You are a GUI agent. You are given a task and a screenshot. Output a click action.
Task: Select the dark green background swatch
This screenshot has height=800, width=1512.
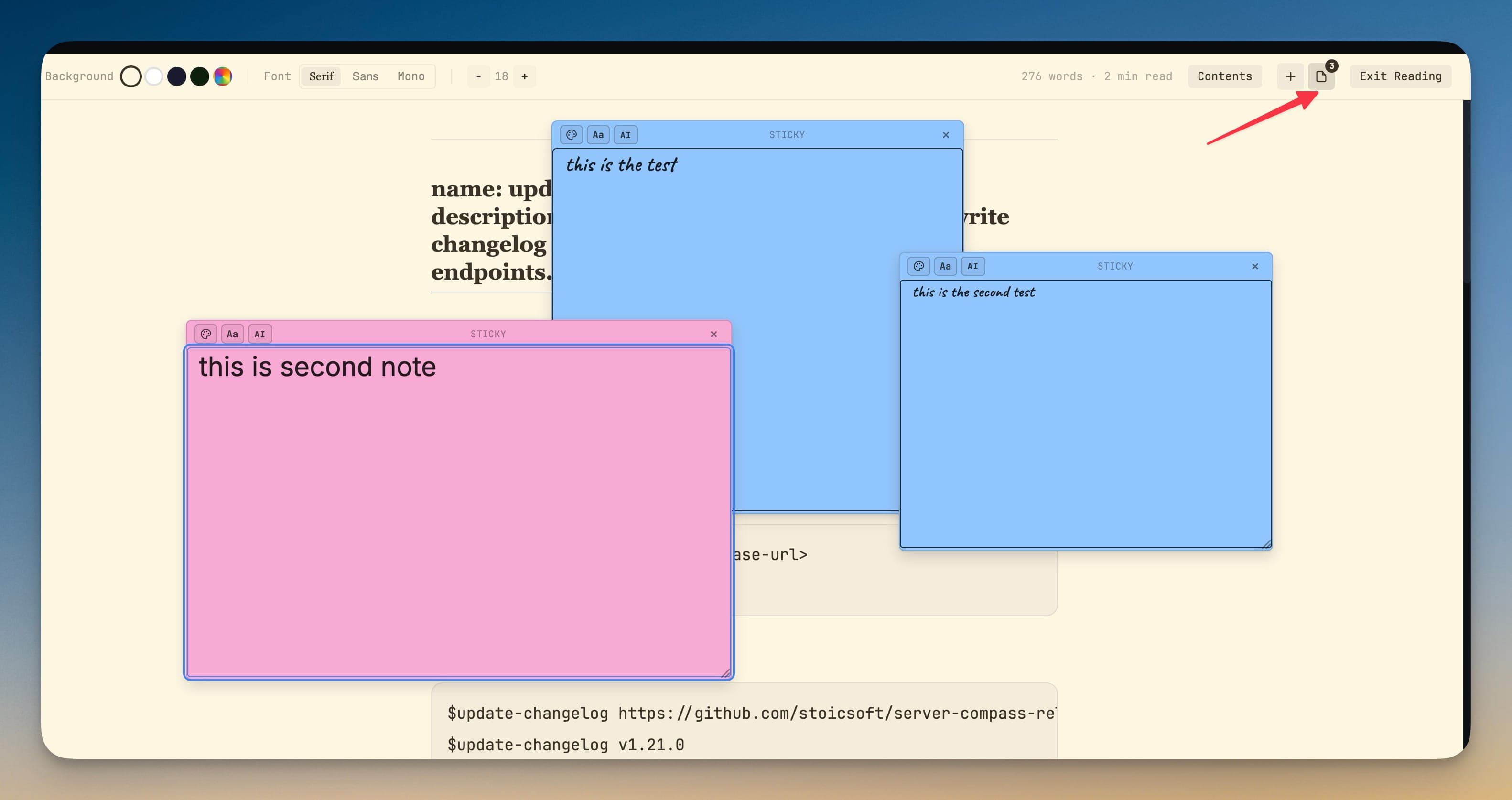[x=200, y=76]
